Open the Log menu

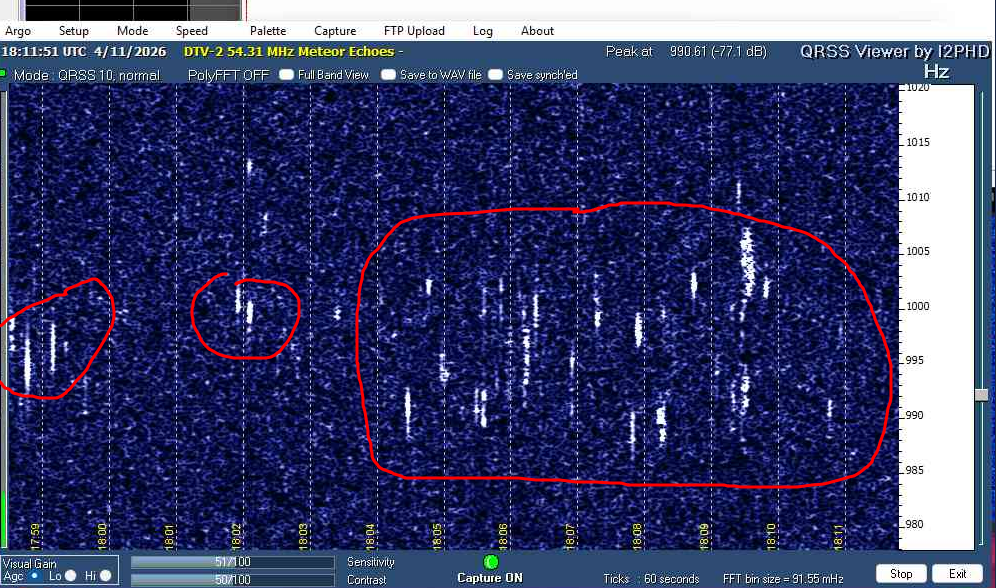(x=483, y=31)
